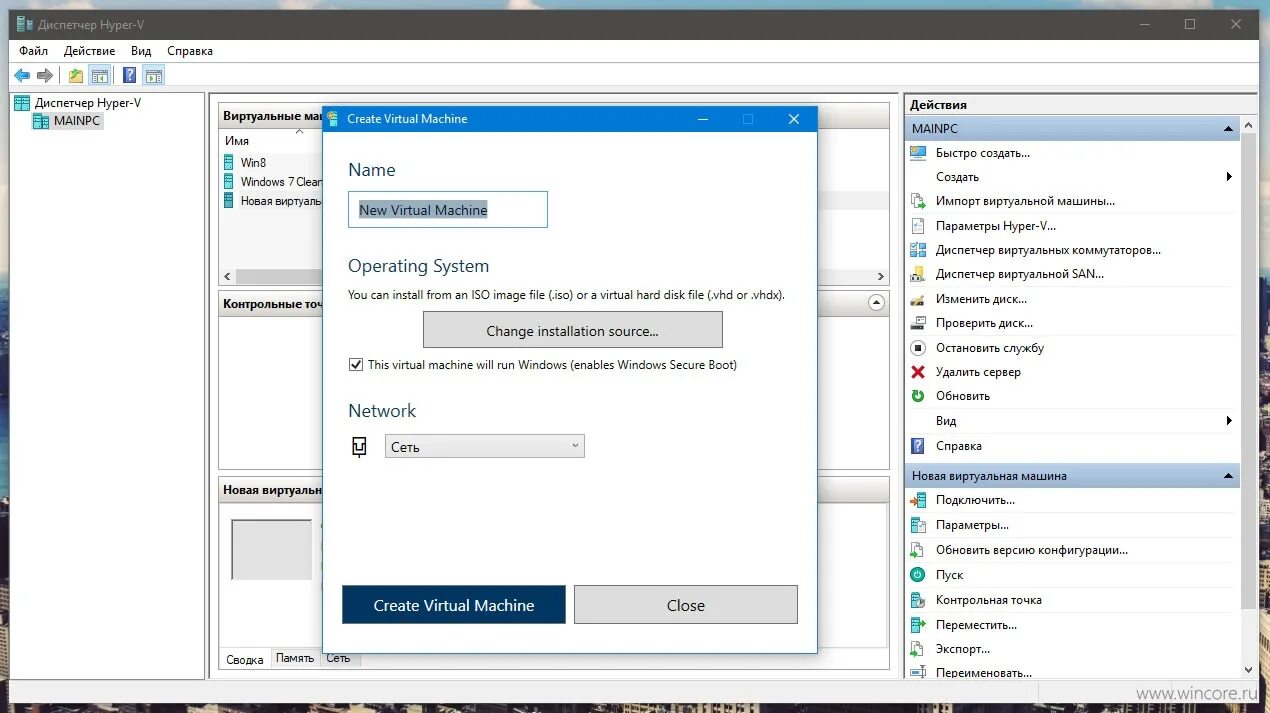Select MAINPC in the console tree
1270x713 pixels.
pyautogui.click(x=78, y=121)
